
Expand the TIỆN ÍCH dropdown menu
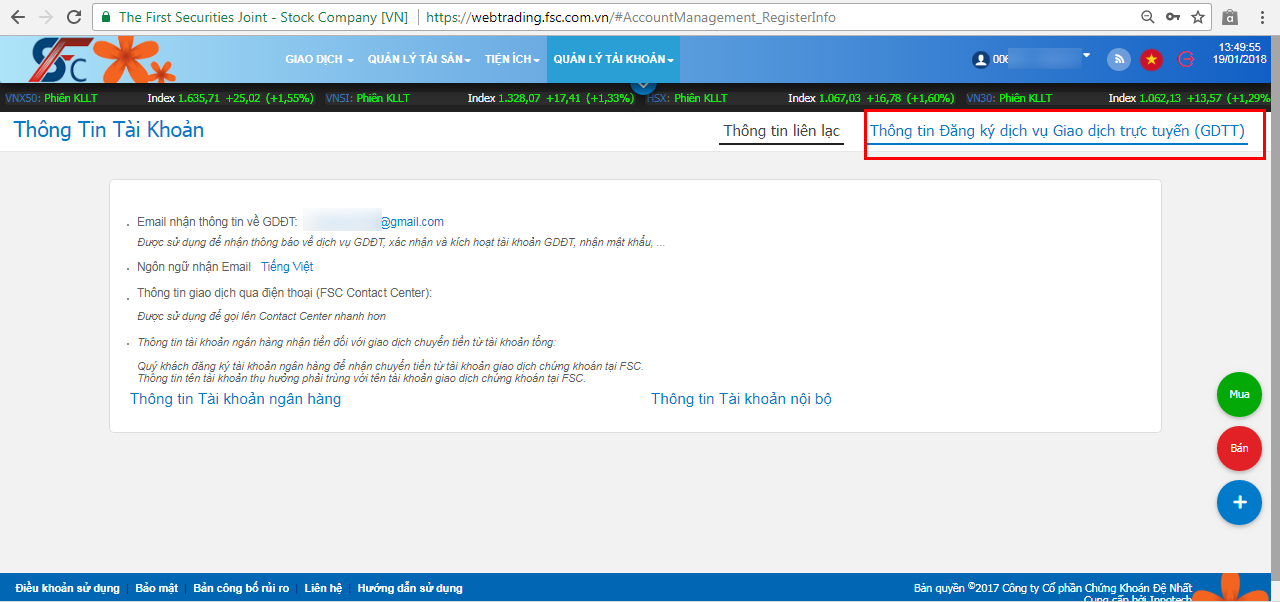point(513,60)
